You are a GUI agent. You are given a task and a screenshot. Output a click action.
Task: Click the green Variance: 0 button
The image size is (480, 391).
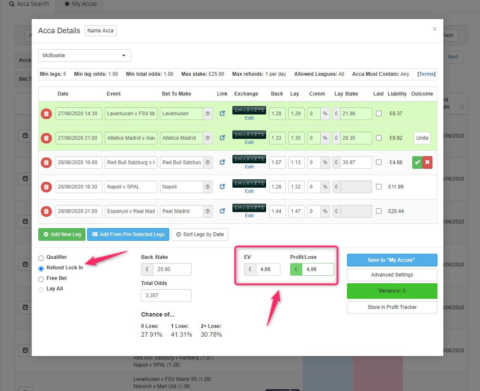click(392, 291)
